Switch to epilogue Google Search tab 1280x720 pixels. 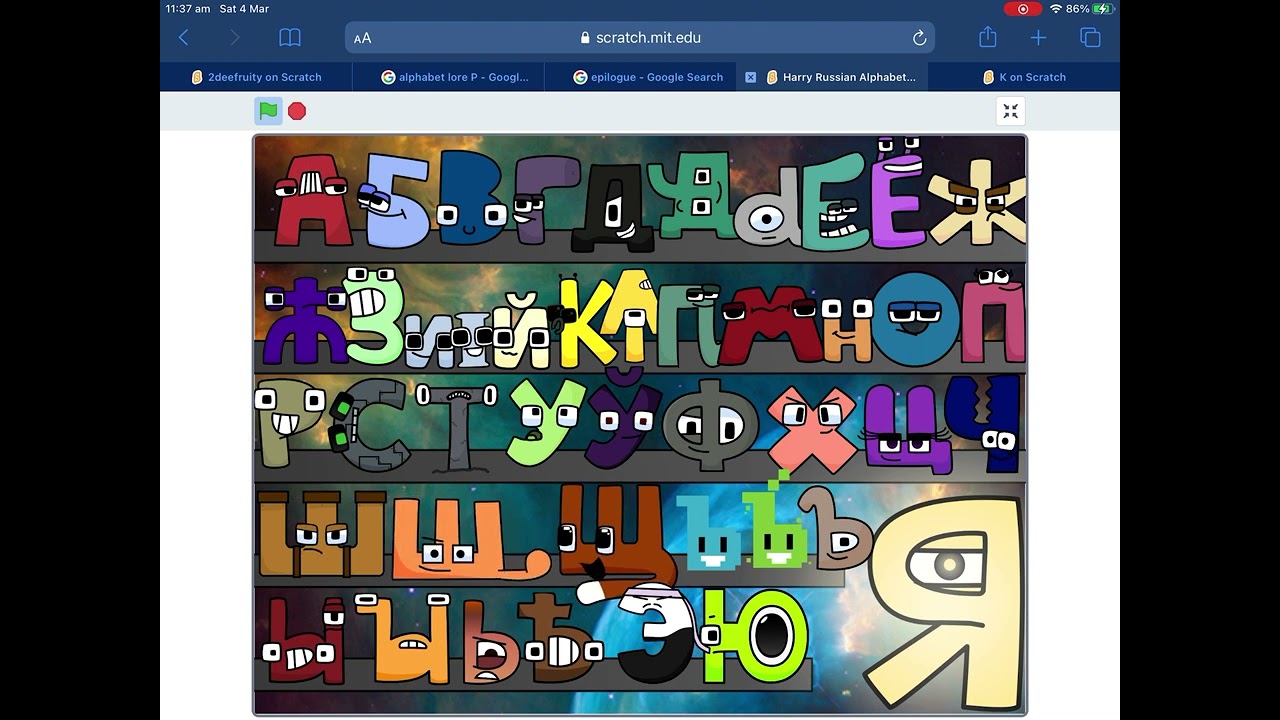(x=648, y=77)
